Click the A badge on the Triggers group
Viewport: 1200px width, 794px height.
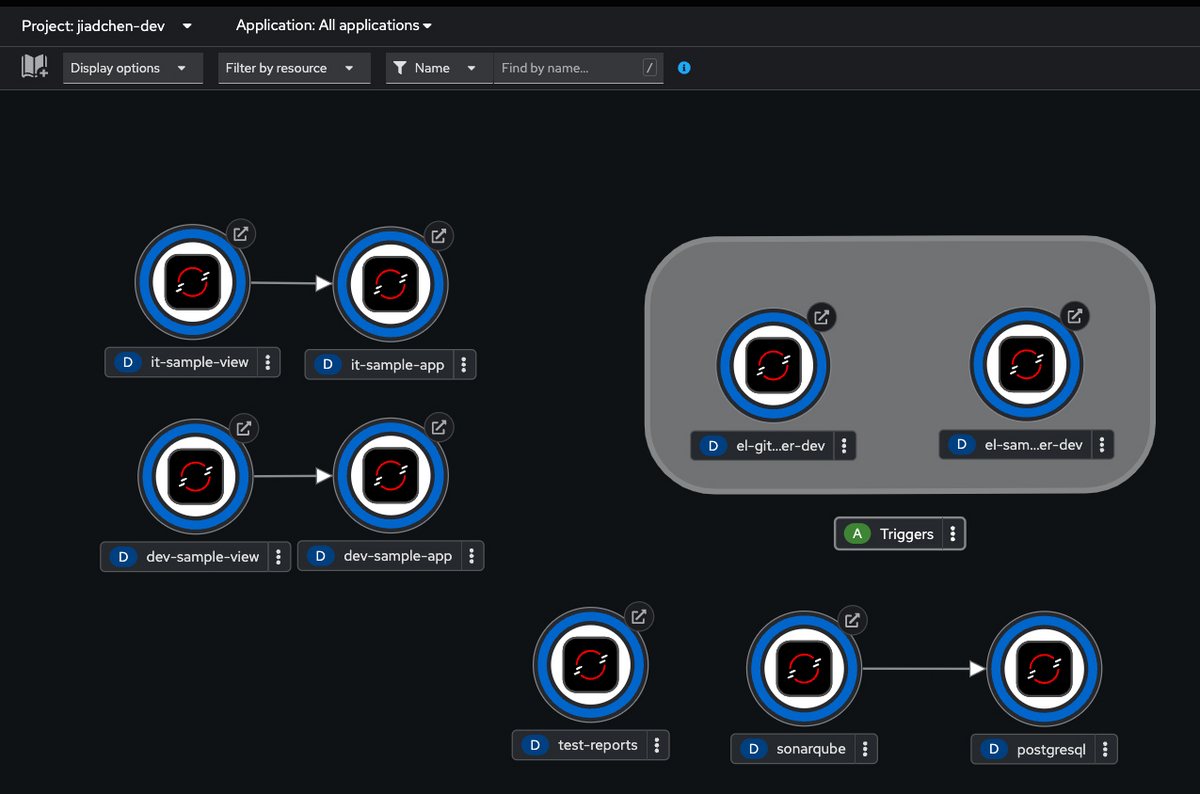pos(857,533)
